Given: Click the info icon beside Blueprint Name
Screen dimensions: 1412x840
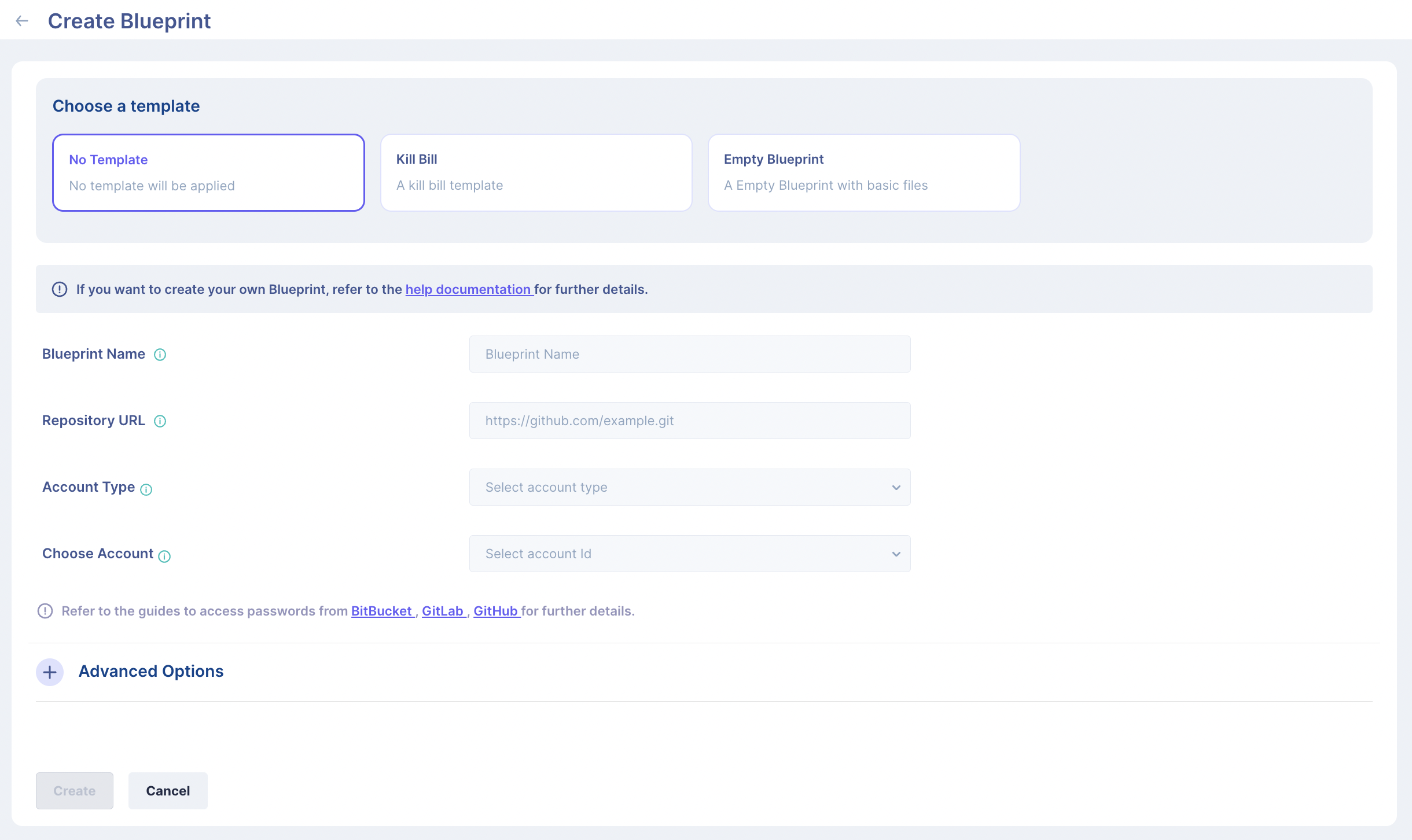Looking at the screenshot, I should coord(160,355).
